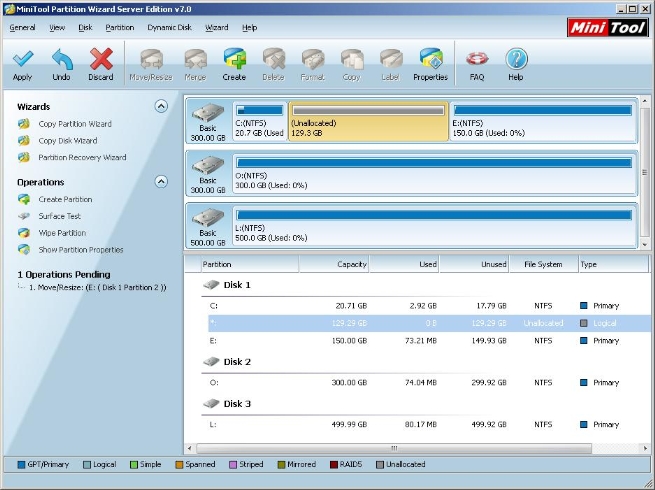Click the Create partition toolbar icon

[x=234, y=59]
